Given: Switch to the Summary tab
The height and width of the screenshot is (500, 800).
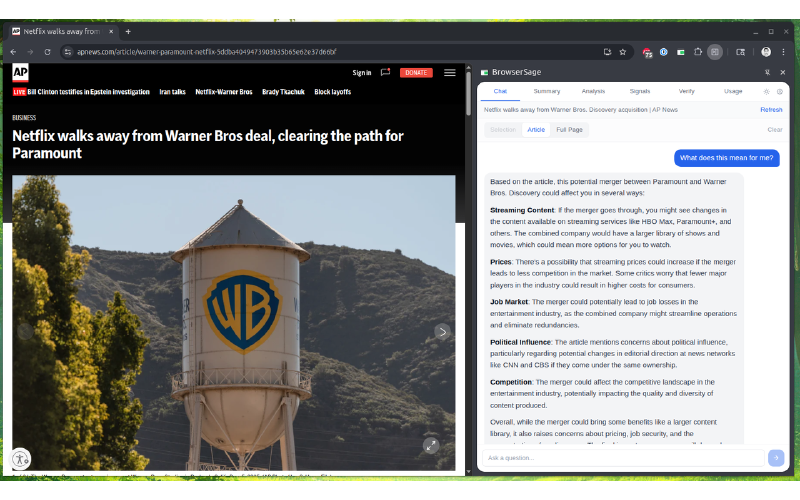Looking at the screenshot, I should coord(547,91).
